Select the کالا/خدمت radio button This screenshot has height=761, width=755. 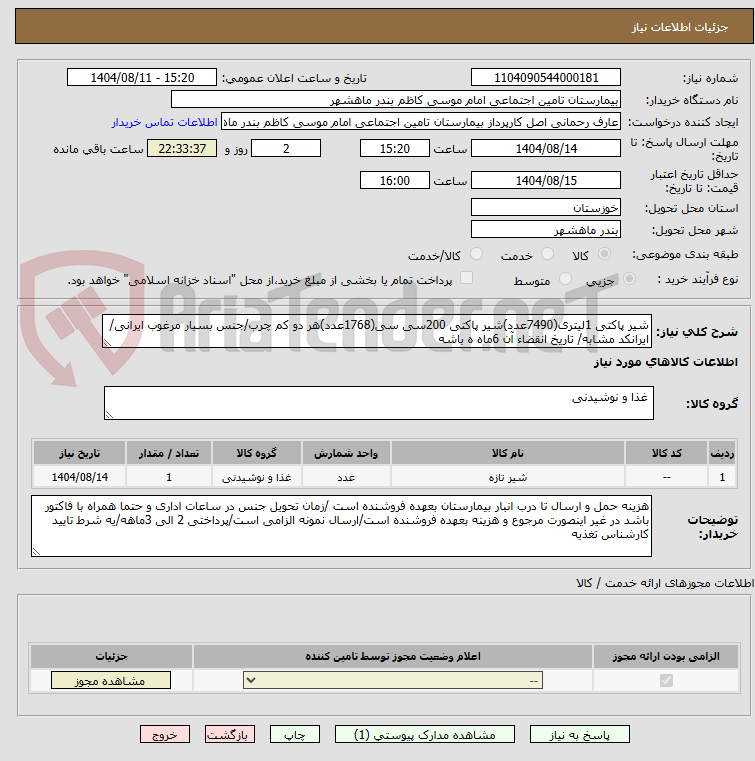pos(476,253)
